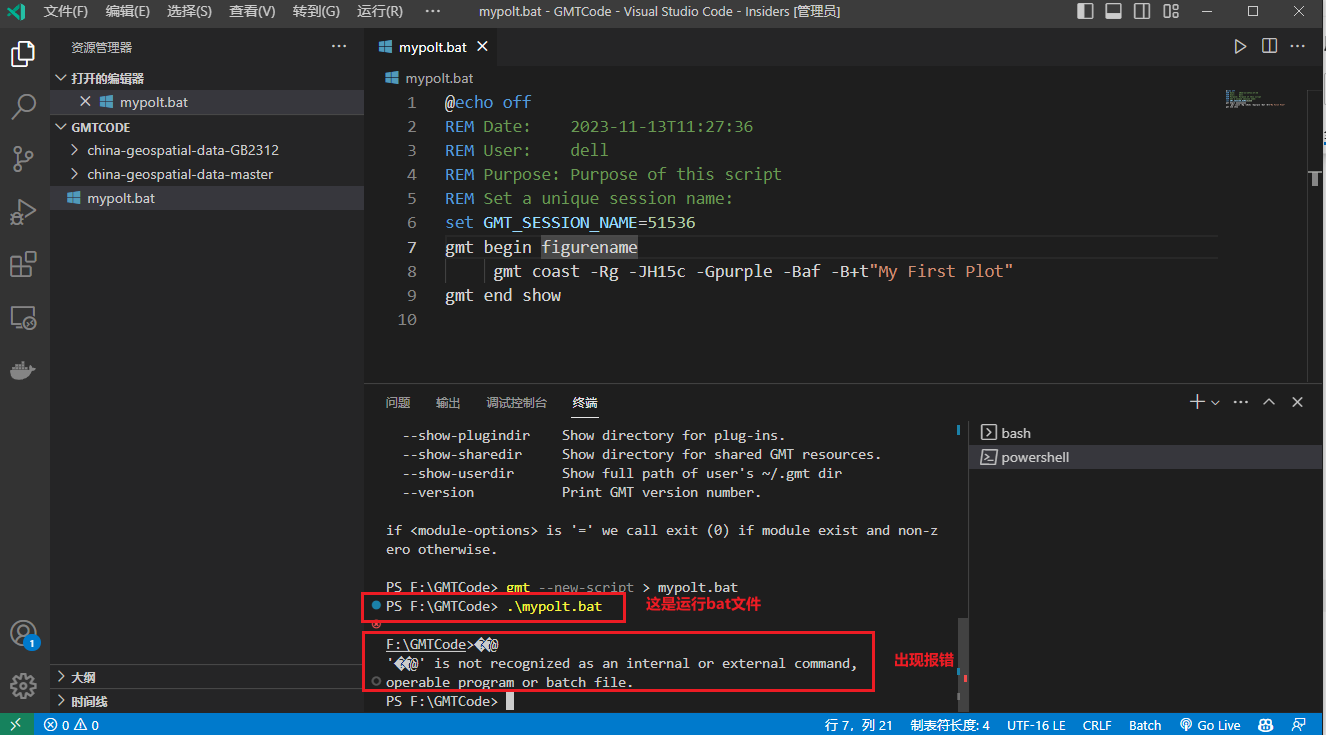Create a new terminal with plus icon
The image size is (1326, 735).
pos(1197,402)
